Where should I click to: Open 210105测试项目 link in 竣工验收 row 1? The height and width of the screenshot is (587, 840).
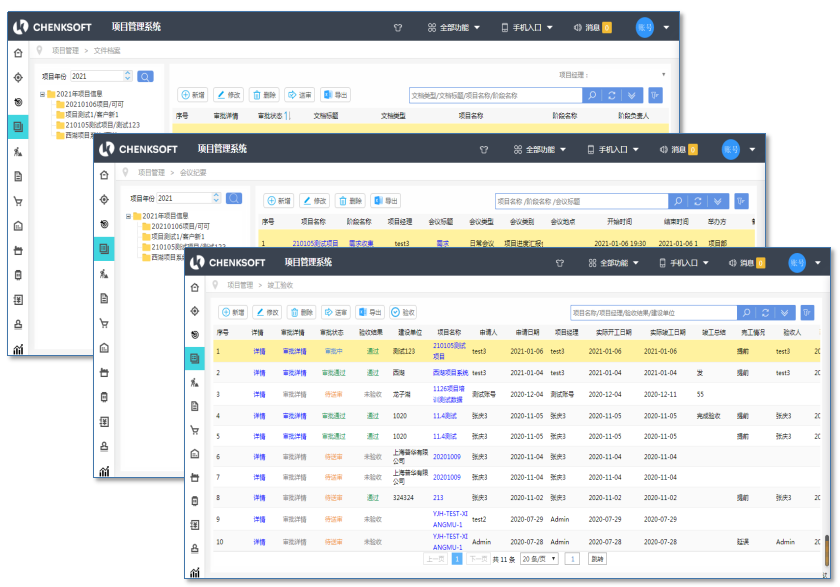coord(449,351)
